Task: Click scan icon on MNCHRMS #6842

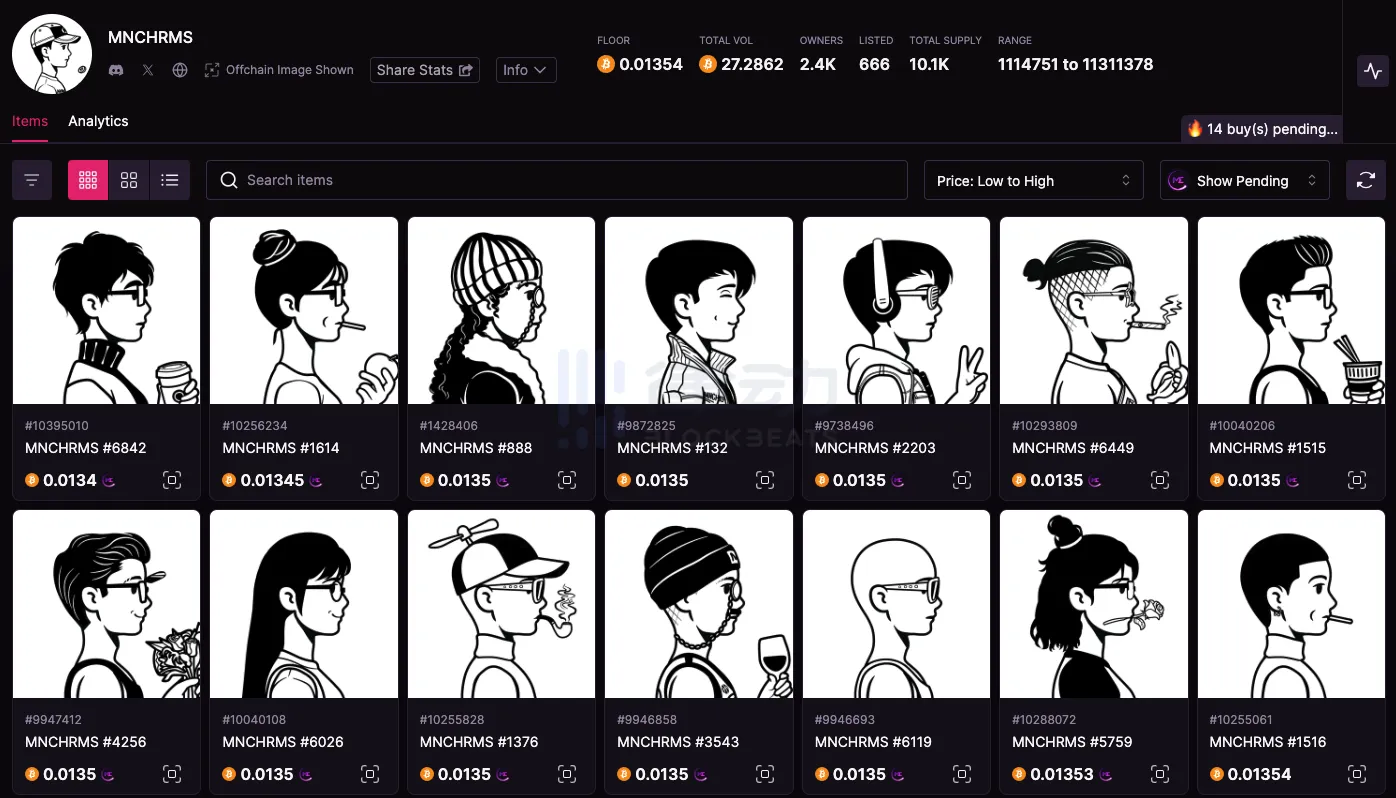Action: (172, 481)
